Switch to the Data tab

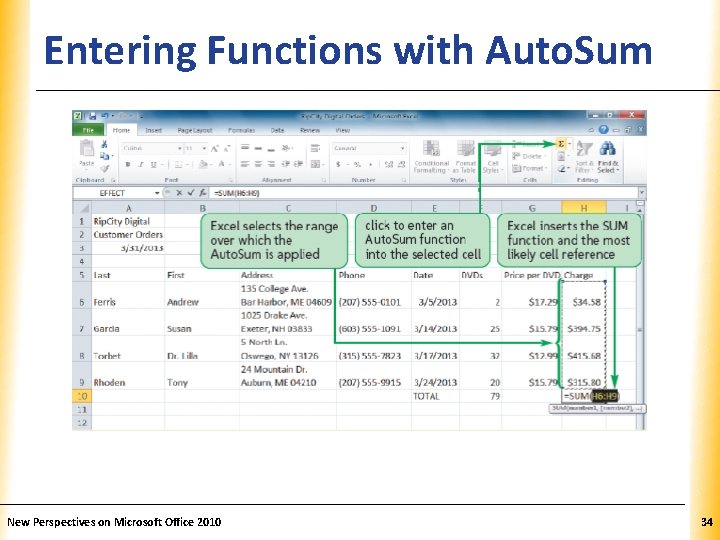(x=277, y=130)
